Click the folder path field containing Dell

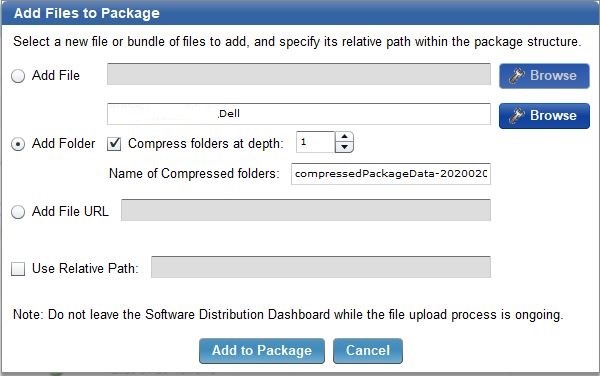pos(299,114)
